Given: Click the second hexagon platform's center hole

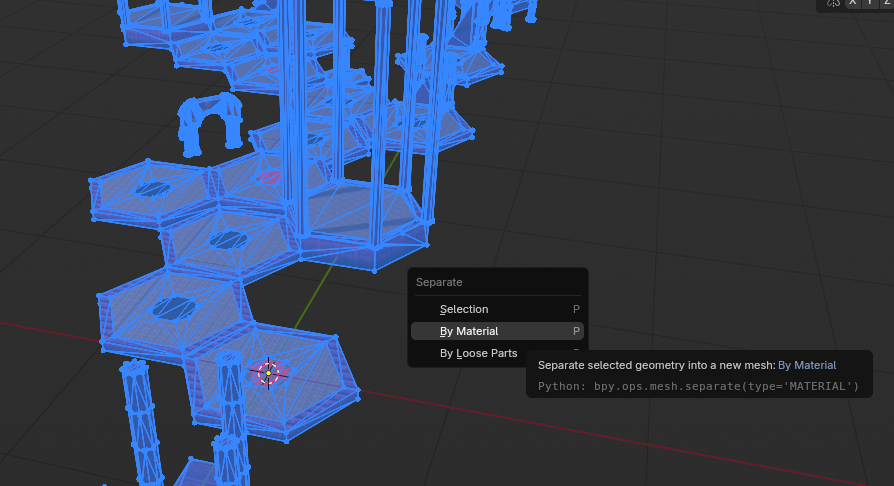Looking at the screenshot, I should (230, 240).
